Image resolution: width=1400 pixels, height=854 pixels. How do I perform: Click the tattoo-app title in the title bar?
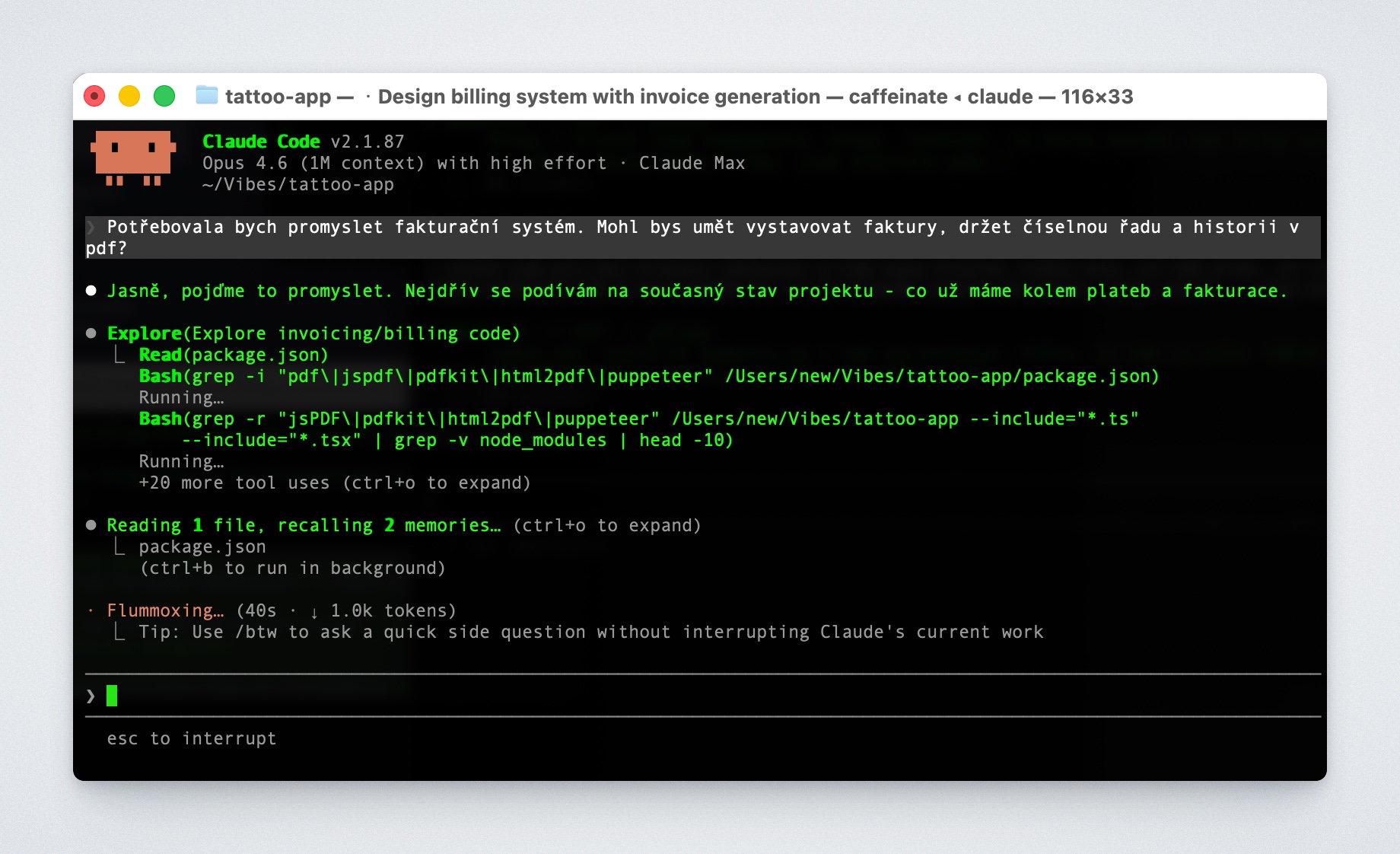[x=278, y=97]
